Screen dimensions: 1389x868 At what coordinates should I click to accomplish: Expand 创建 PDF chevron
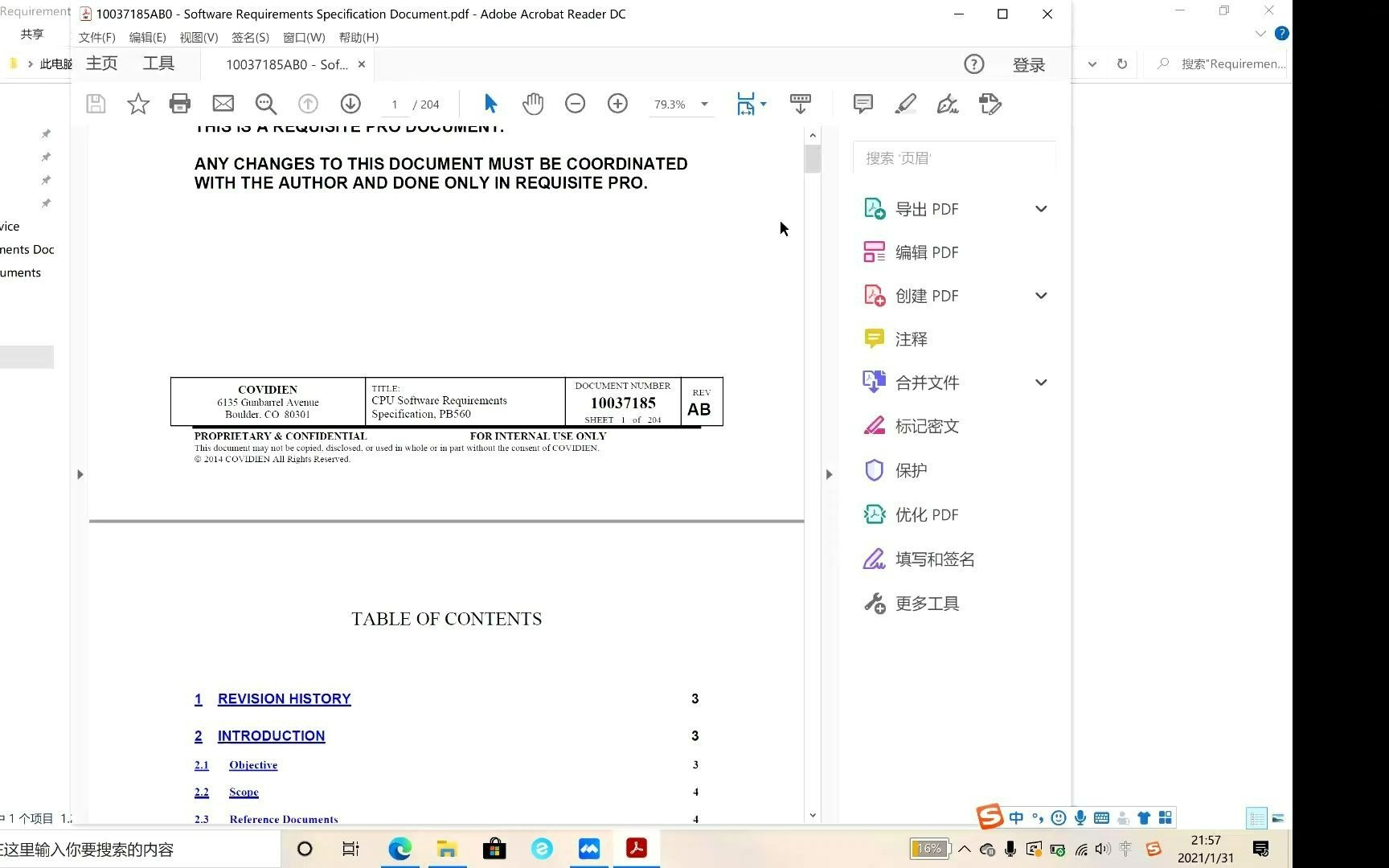[1041, 296]
